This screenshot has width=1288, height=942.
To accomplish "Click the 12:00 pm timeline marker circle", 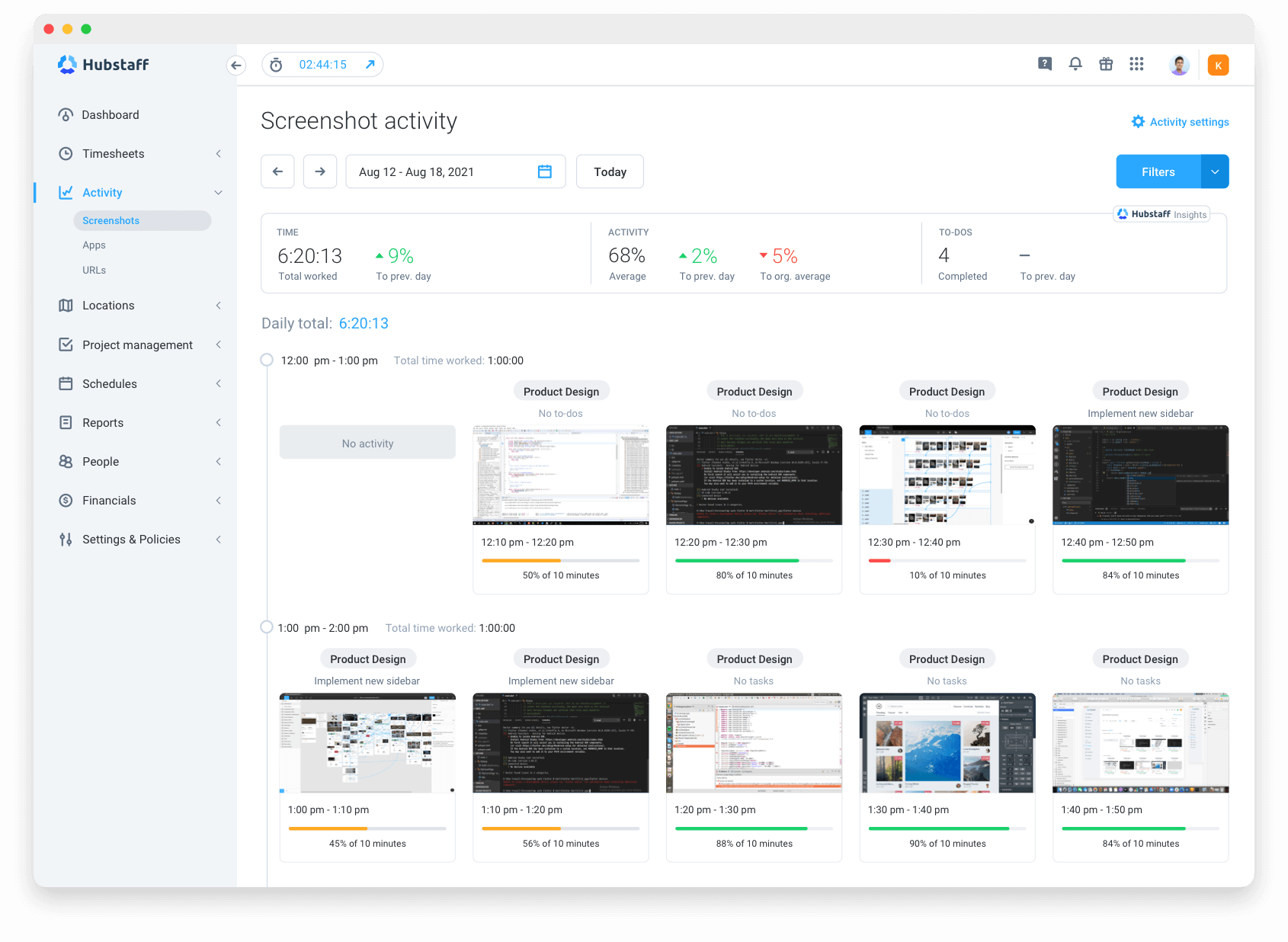I will pos(267,360).
